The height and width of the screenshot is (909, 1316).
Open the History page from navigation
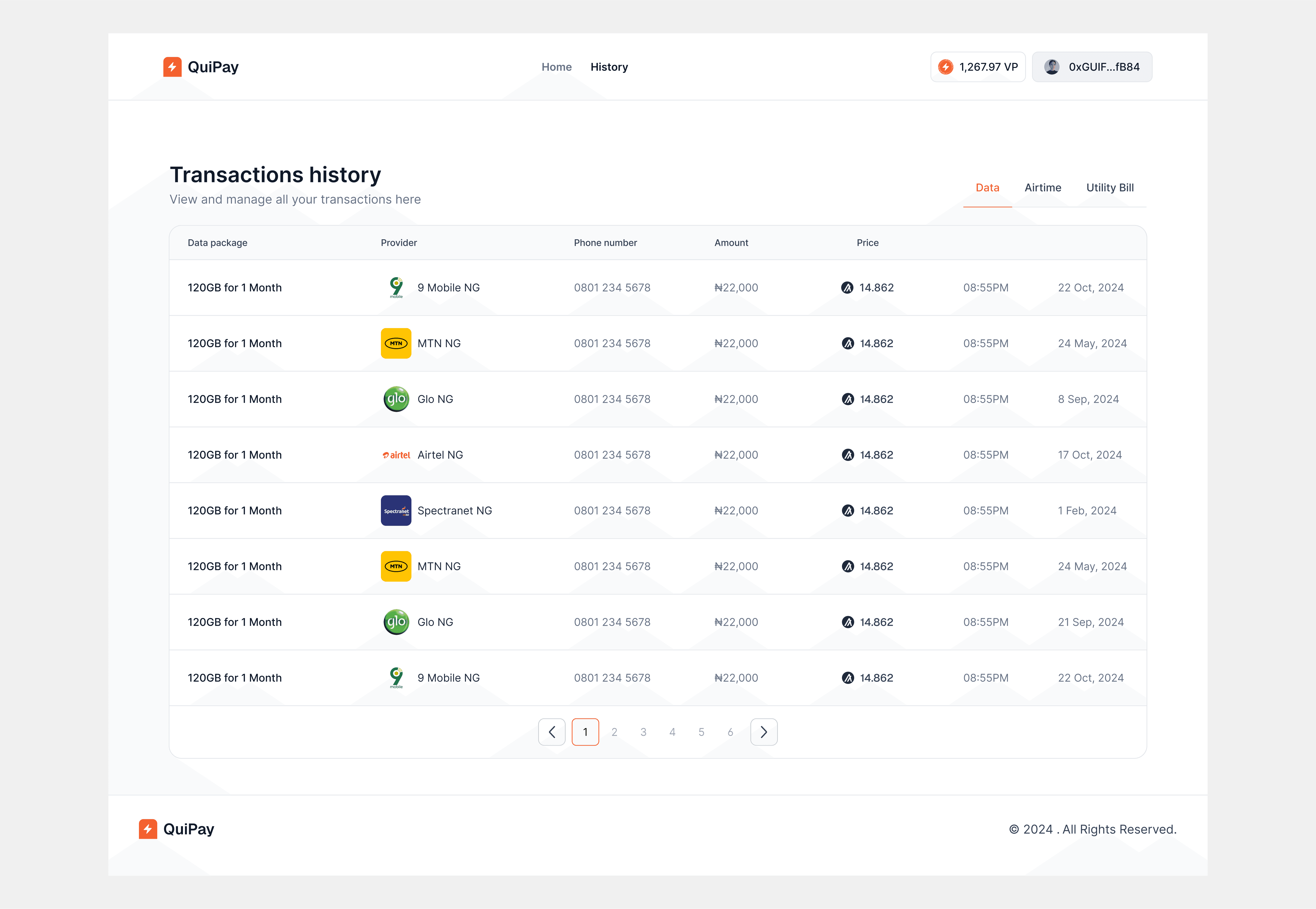point(609,67)
